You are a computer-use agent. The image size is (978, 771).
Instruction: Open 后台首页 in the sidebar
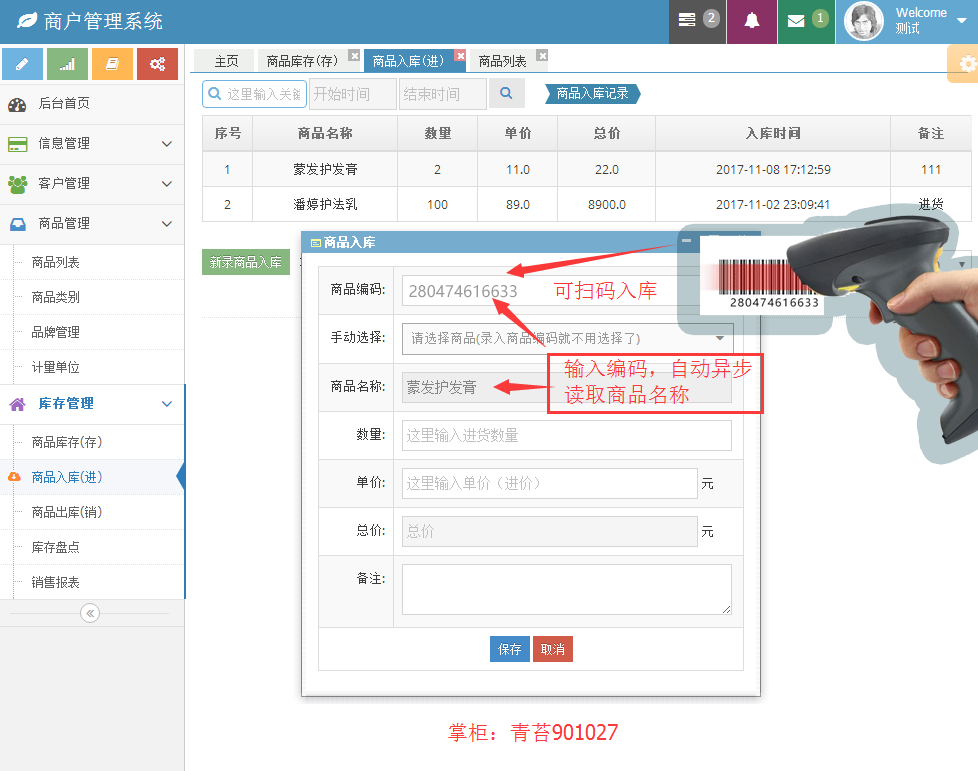92,104
